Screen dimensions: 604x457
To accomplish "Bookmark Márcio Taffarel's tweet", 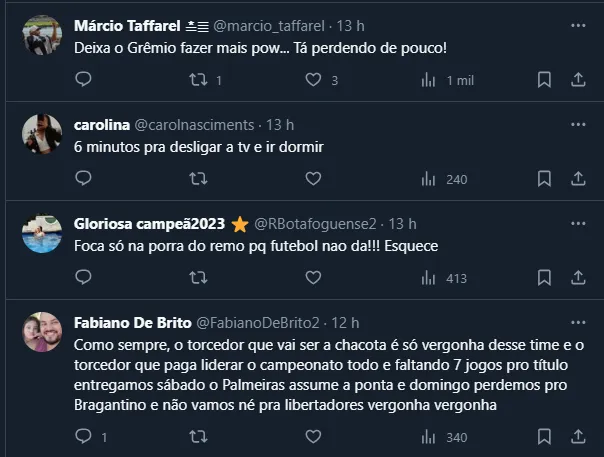I will [544, 80].
